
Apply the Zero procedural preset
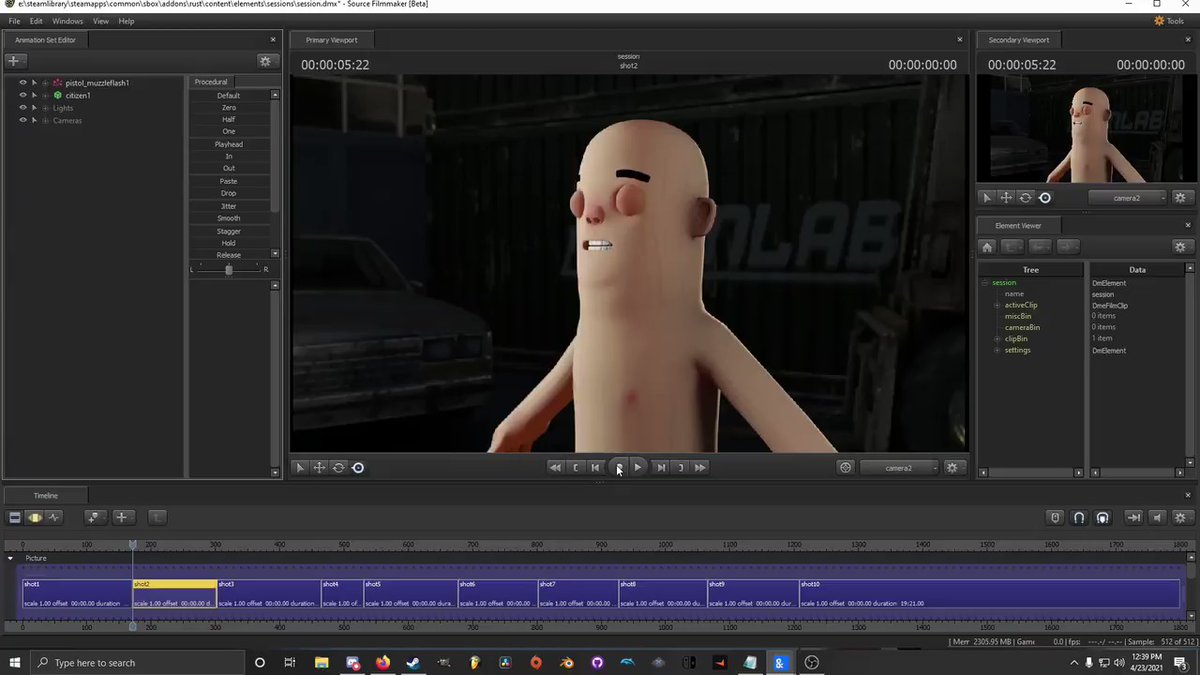tap(229, 107)
